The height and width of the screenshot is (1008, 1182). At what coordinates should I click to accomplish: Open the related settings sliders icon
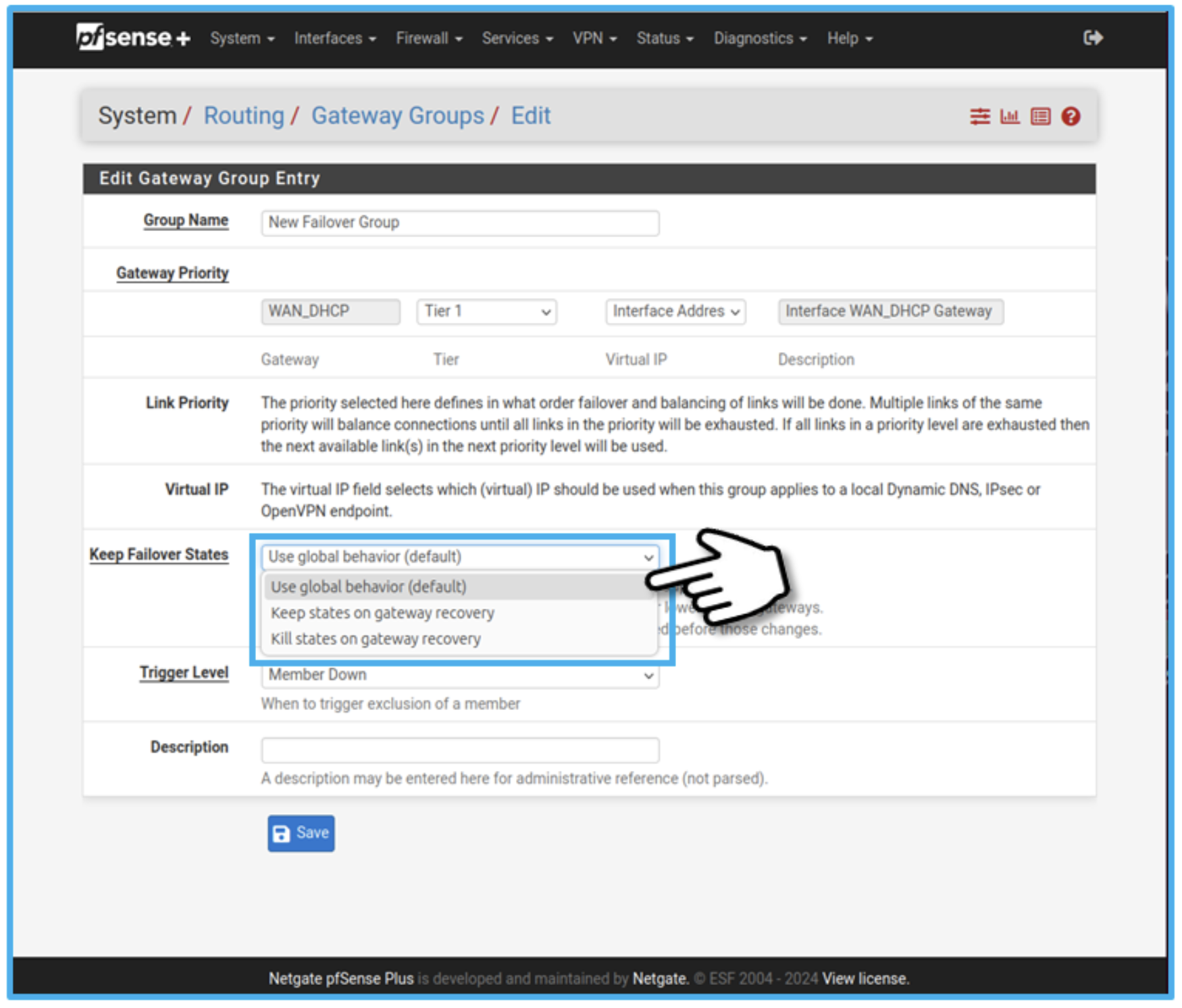point(979,117)
